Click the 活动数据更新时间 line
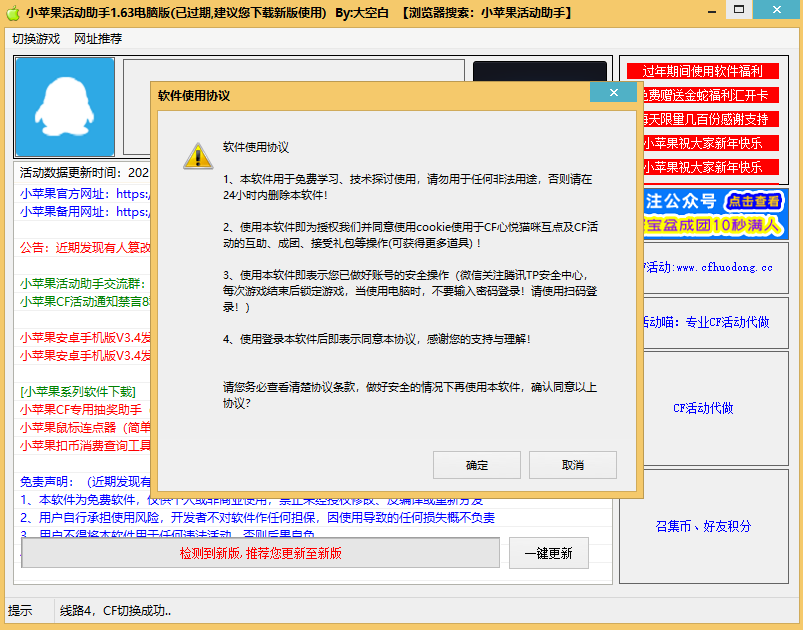This screenshot has width=803, height=630. [x=85, y=173]
